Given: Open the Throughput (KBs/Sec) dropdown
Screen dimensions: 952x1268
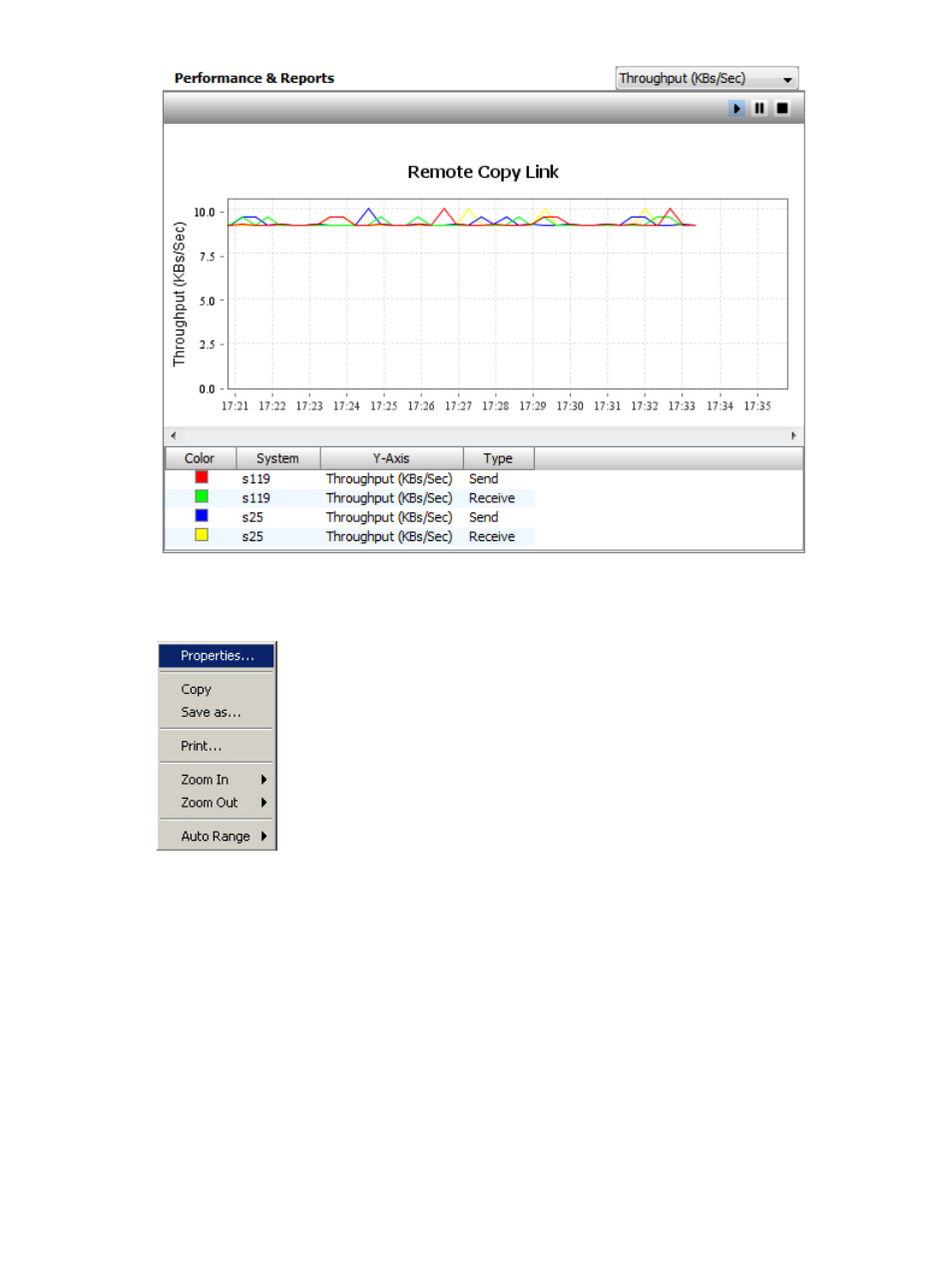Looking at the screenshot, I should pyautogui.click(x=707, y=78).
